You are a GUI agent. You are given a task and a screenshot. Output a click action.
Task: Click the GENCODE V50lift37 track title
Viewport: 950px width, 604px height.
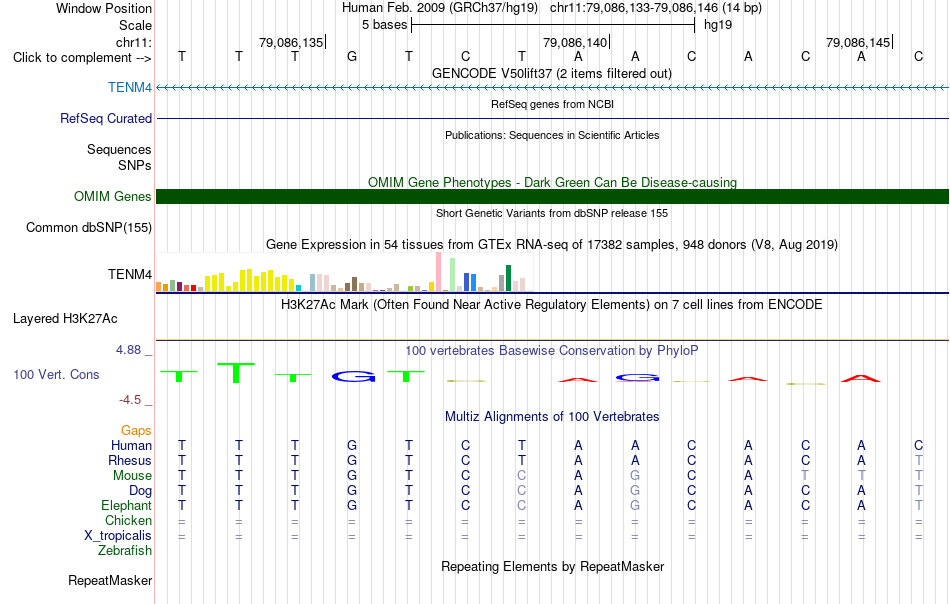pyautogui.click(x=552, y=73)
